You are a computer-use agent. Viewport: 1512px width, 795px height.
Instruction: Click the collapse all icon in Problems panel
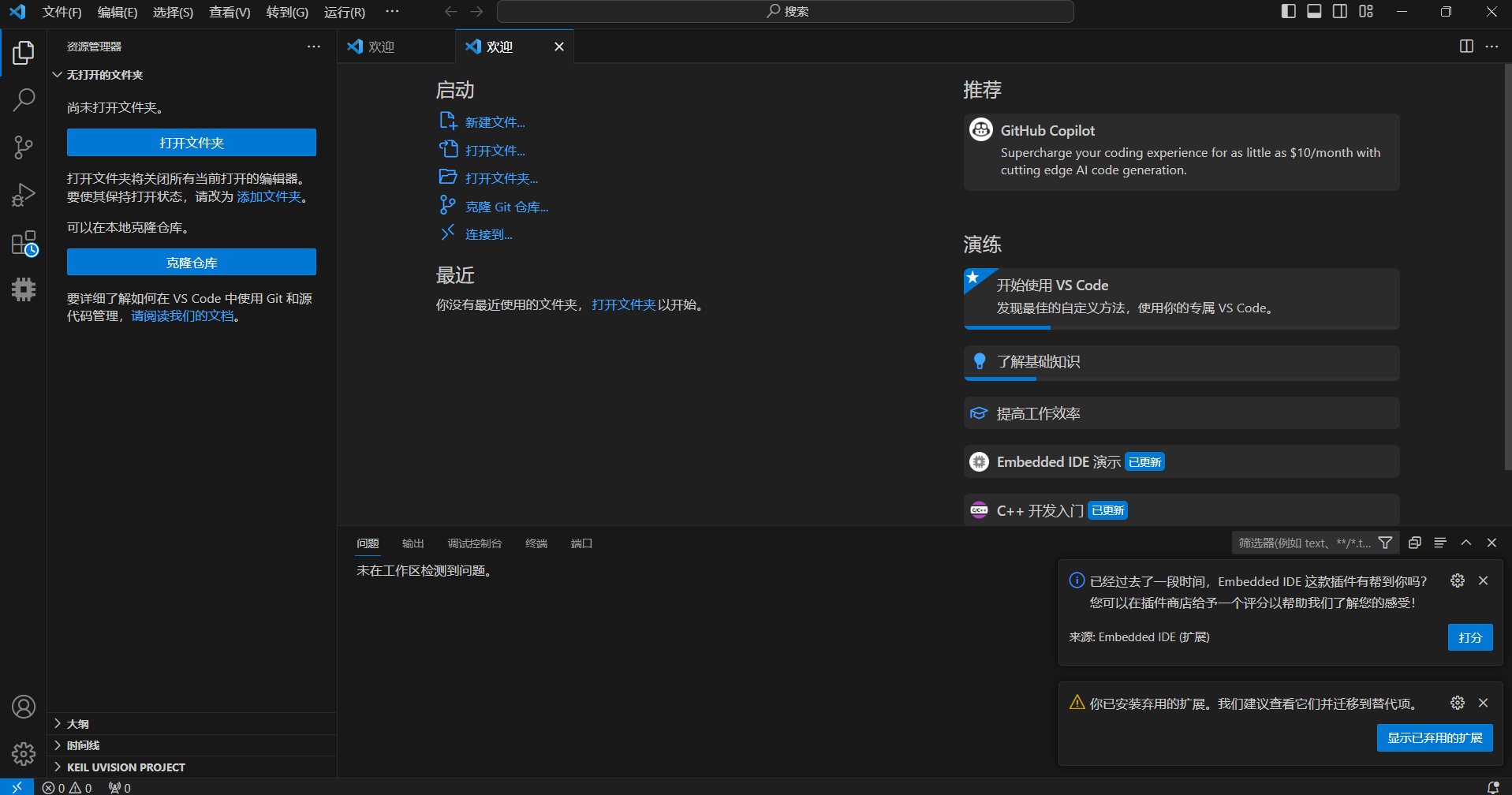(x=1415, y=543)
